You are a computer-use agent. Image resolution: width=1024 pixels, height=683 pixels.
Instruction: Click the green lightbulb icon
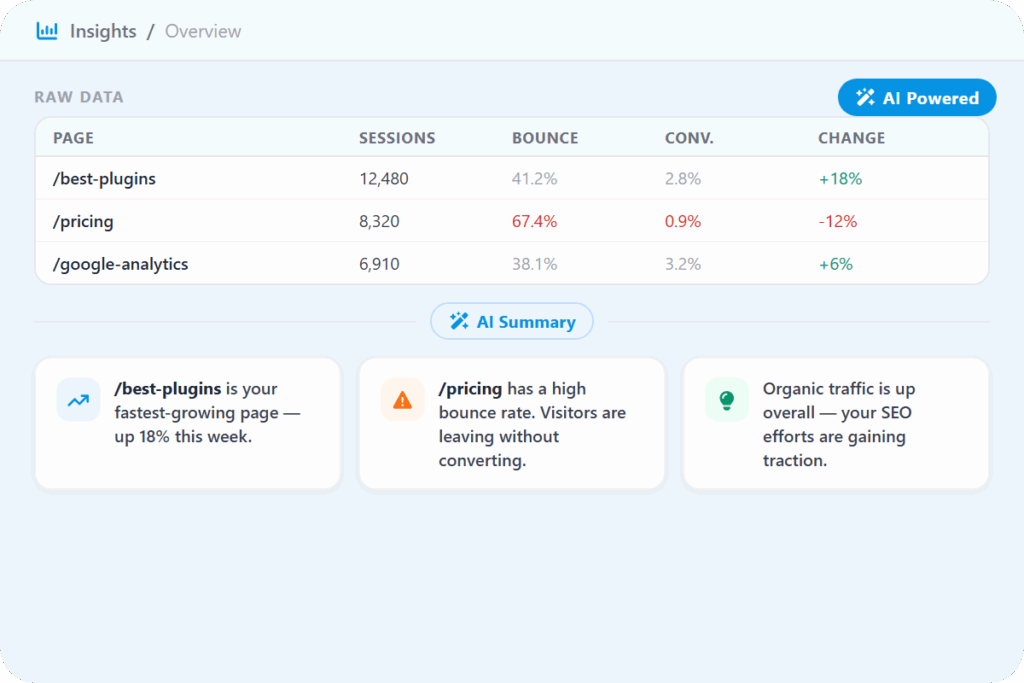726,400
